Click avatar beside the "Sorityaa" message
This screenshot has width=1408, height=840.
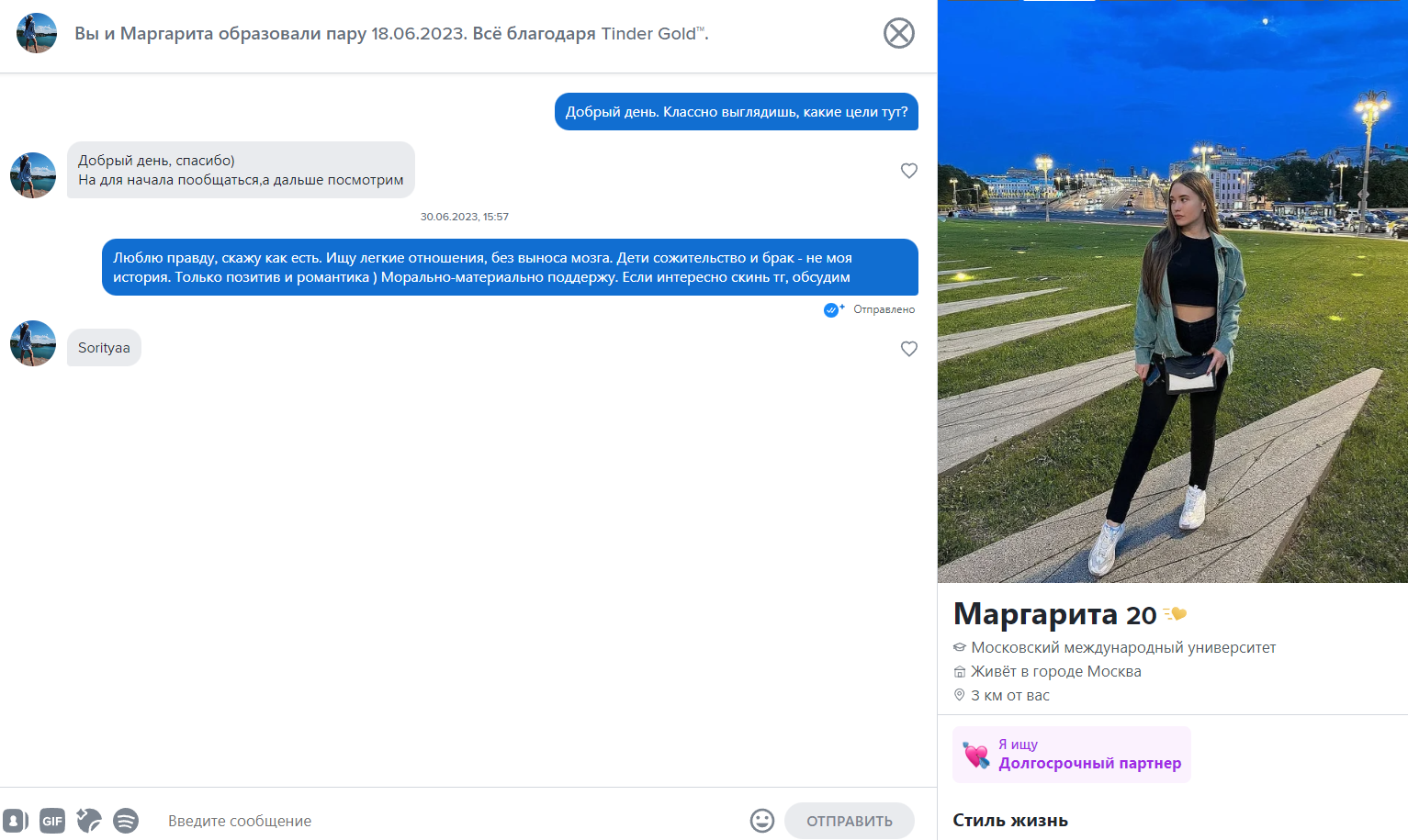coord(33,343)
